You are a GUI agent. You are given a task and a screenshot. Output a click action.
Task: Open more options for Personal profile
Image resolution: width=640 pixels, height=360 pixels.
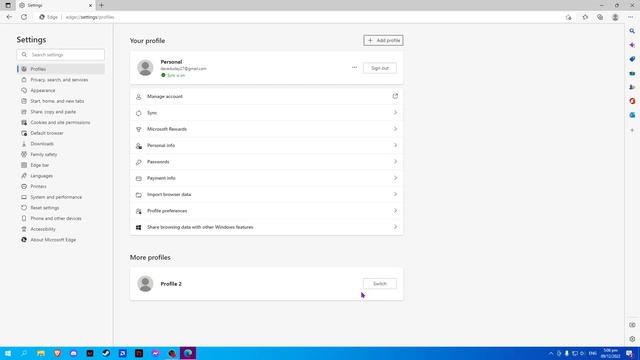354,68
